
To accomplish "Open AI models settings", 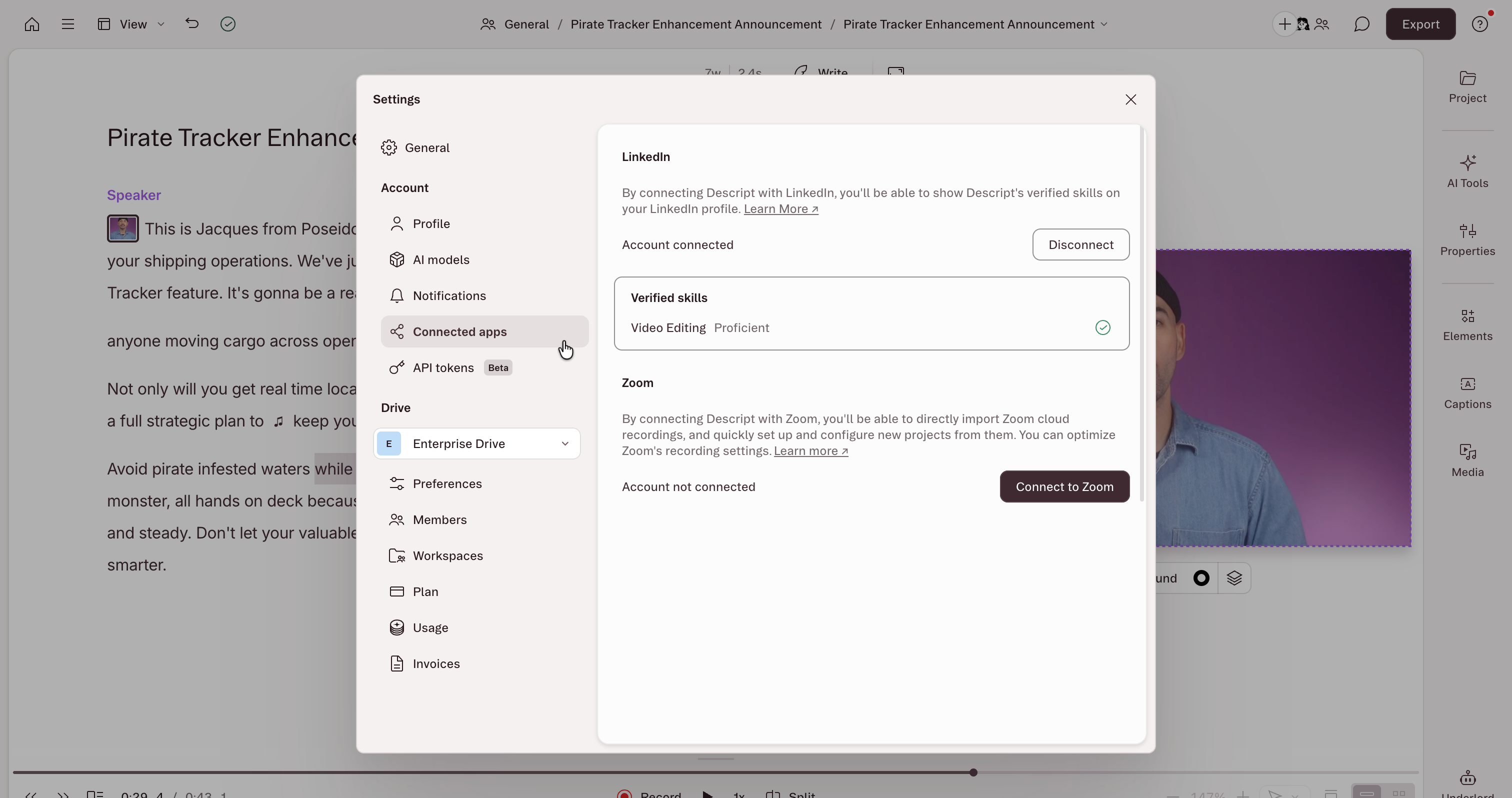I will tap(484, 259).
